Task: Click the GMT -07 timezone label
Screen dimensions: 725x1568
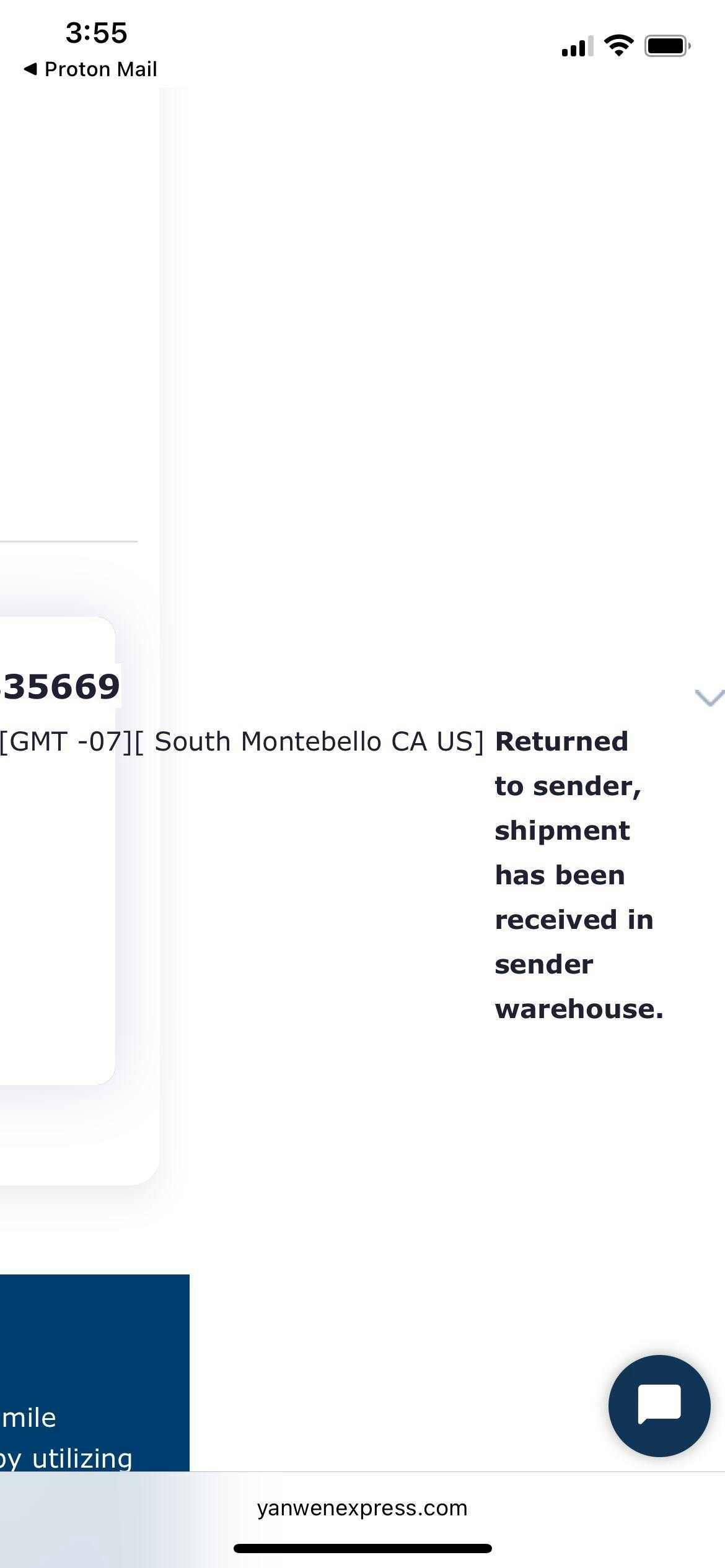Action: click(67, 741)
